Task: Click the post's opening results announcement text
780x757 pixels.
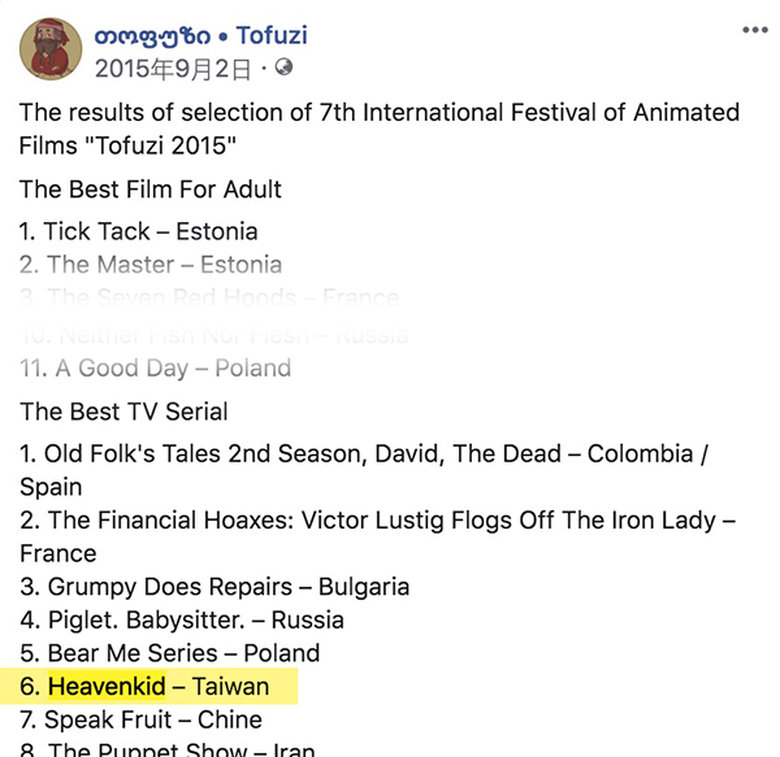Action: pyautogui.click(x=378, y=127)
